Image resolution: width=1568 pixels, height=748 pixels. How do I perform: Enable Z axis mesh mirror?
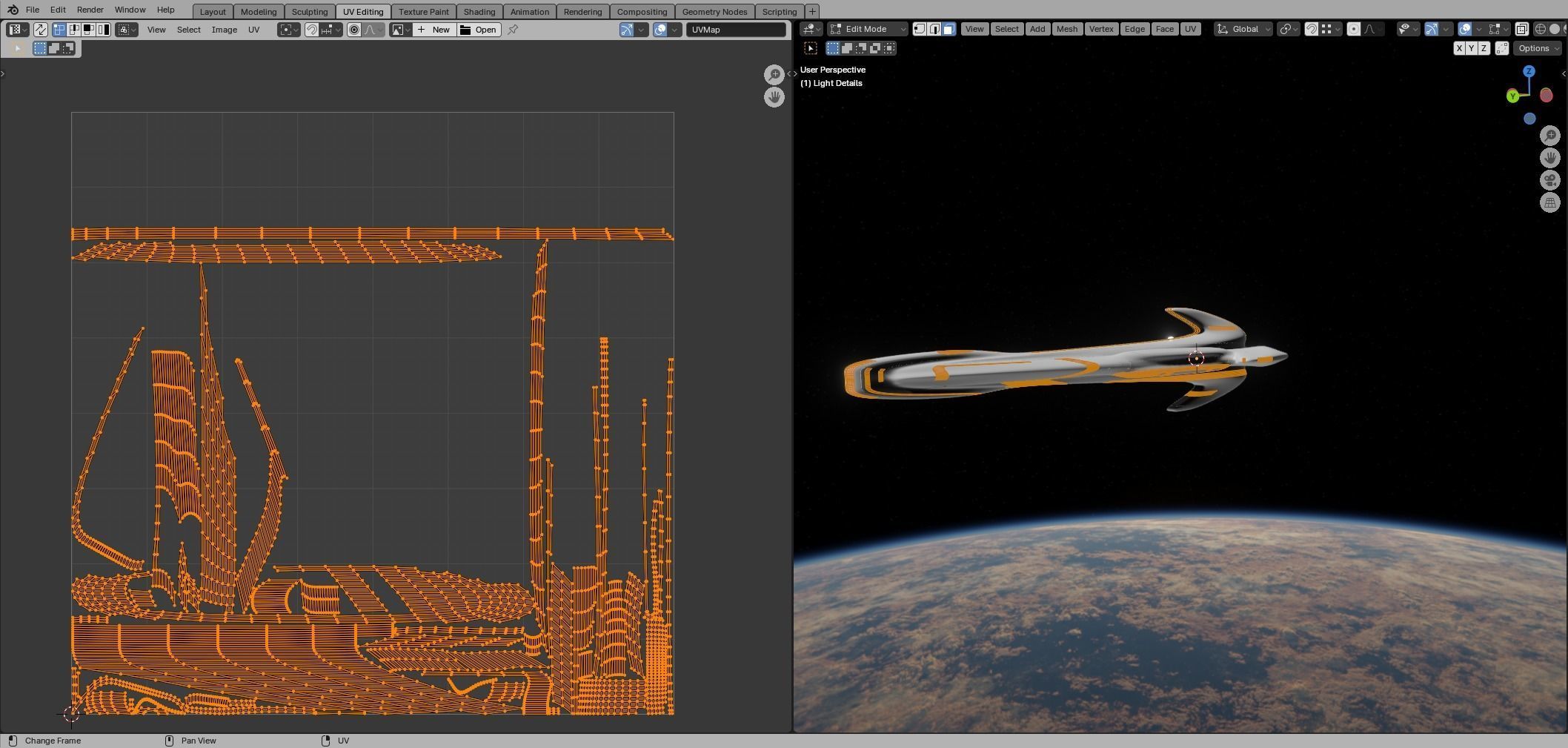(x=1484, y=48)
